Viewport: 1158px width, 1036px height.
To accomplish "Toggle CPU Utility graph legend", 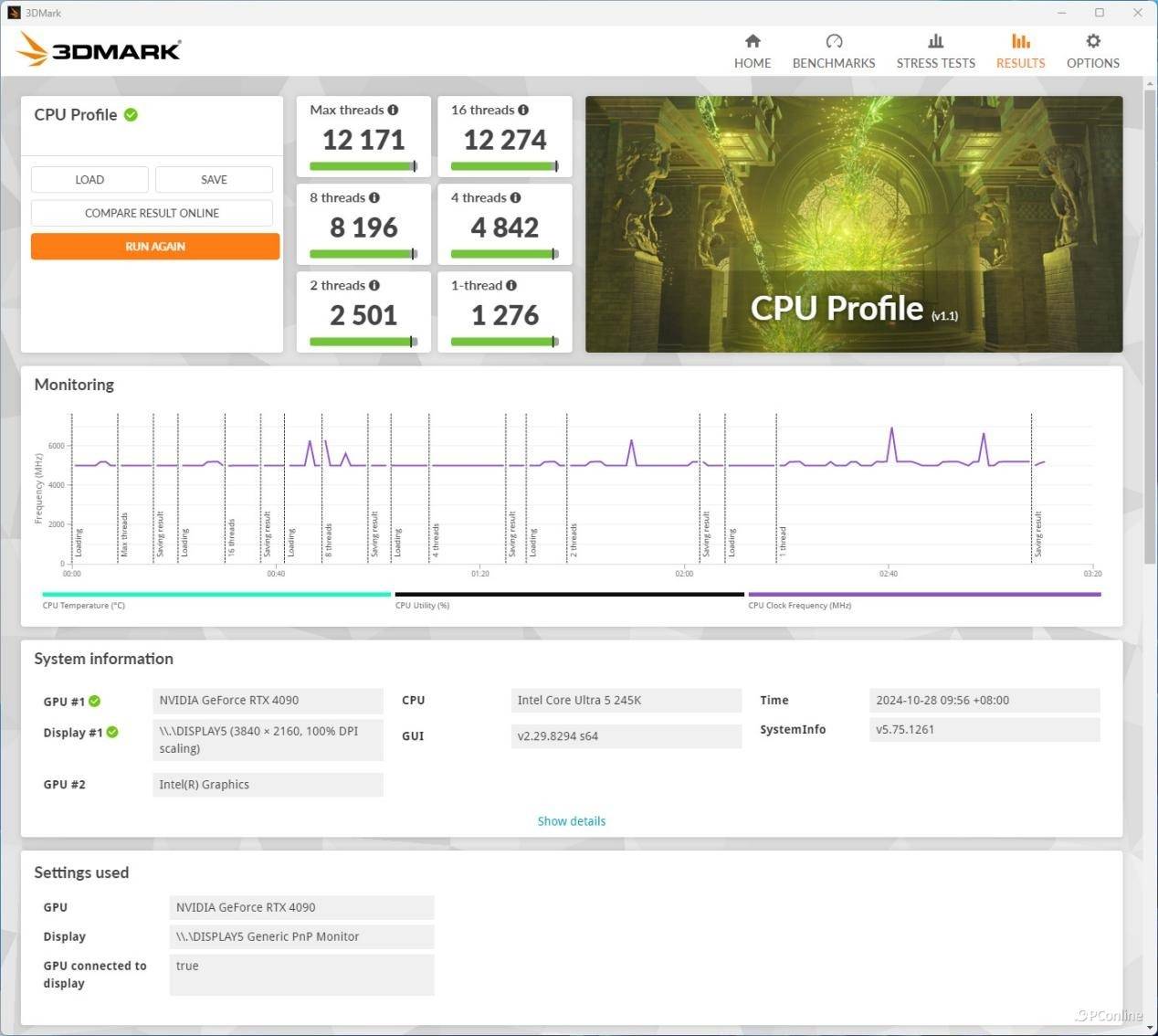I will coord(569,599).
